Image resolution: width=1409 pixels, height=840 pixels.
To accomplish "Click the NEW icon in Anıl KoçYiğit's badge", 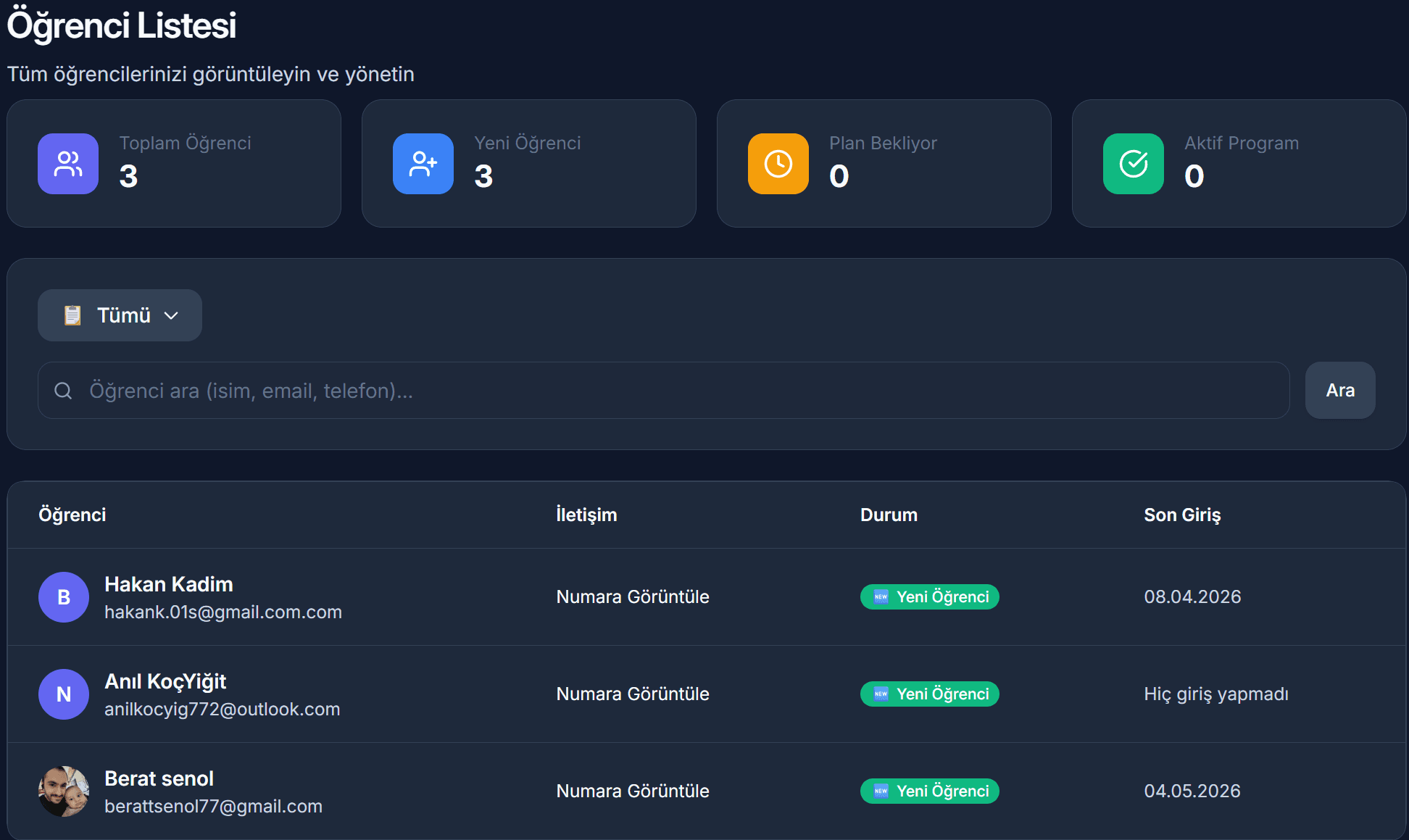I will pos(881,694).
